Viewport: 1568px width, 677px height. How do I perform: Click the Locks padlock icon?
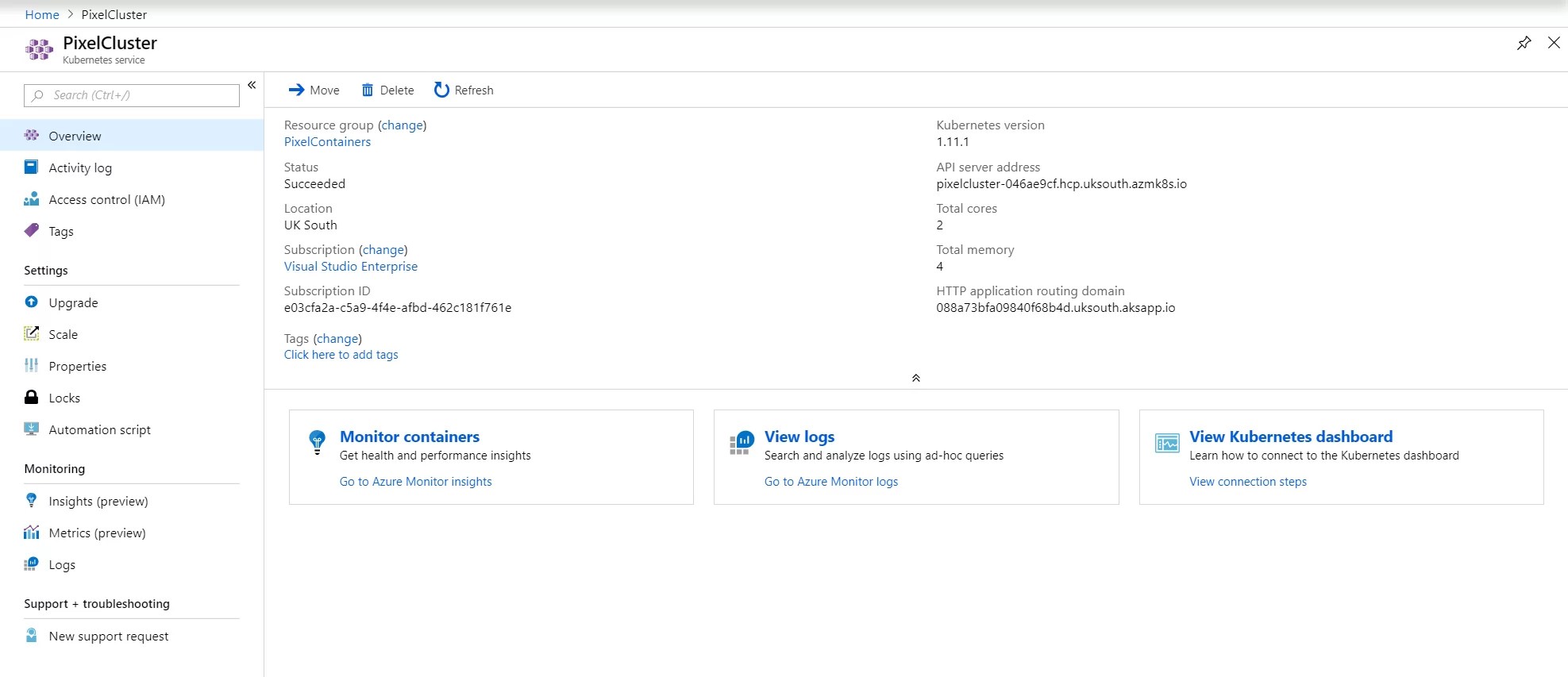(32, 398)
